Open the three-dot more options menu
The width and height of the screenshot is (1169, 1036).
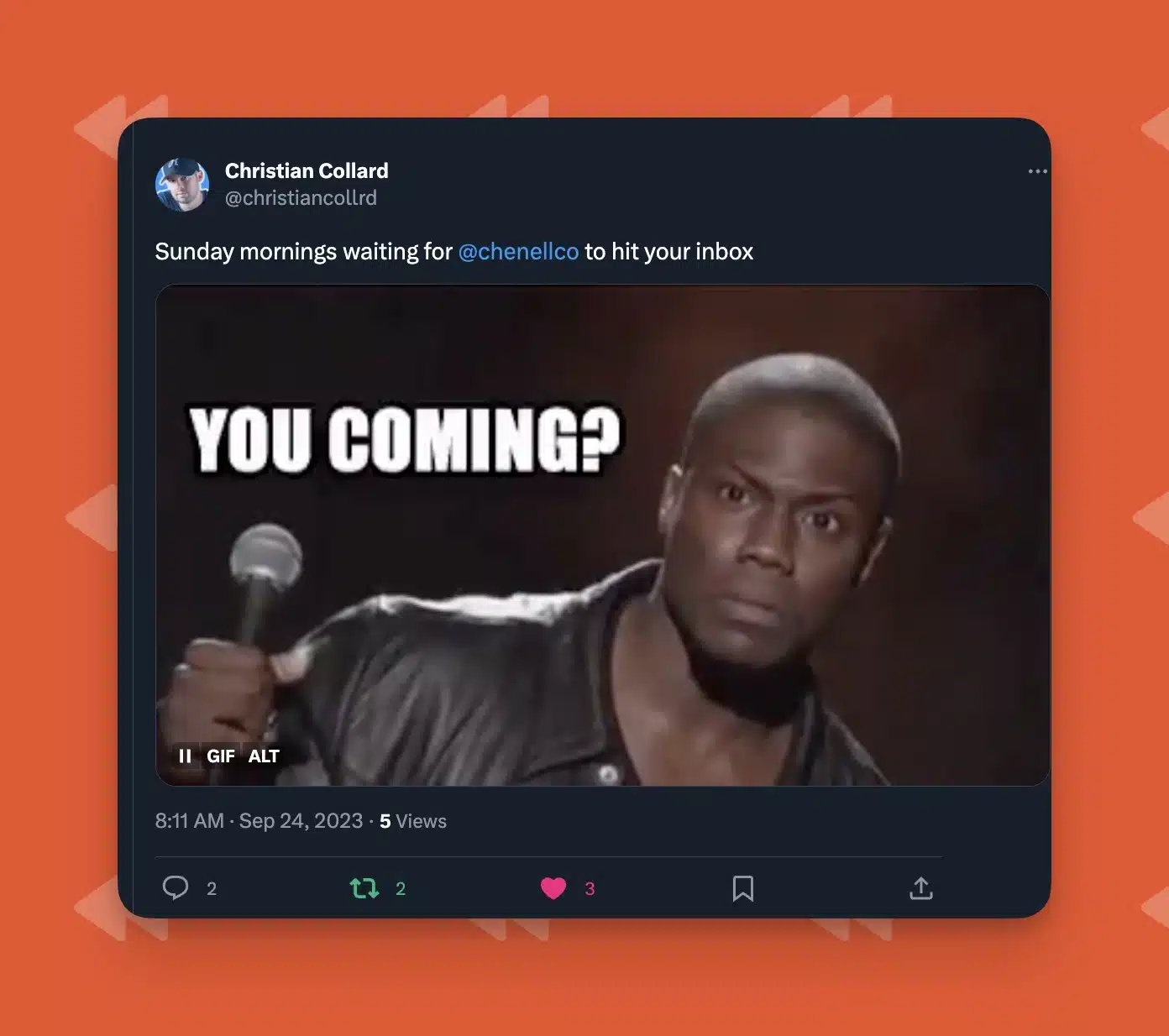click(1037, 171)
